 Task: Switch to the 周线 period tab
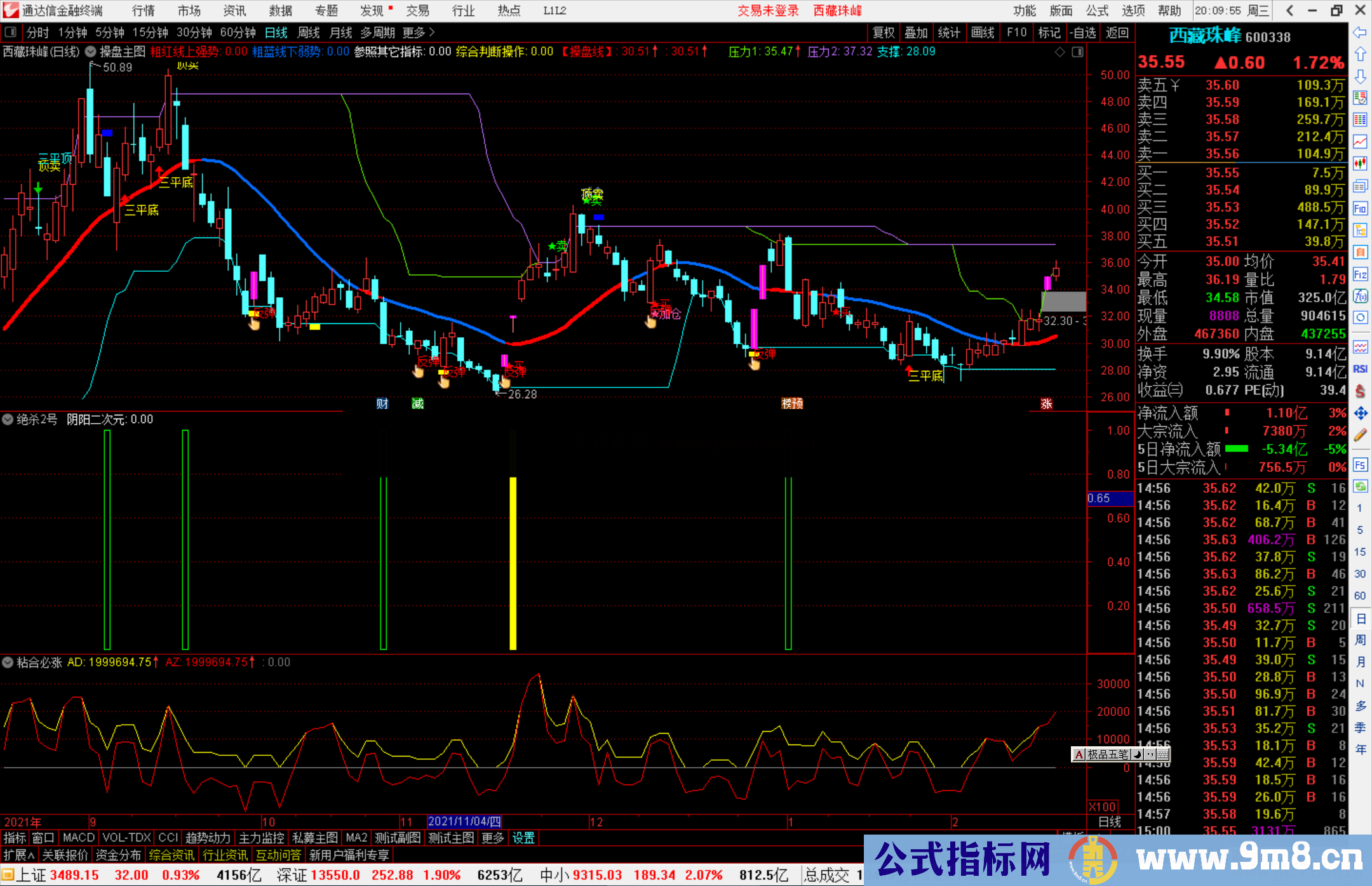click(309, 32)
